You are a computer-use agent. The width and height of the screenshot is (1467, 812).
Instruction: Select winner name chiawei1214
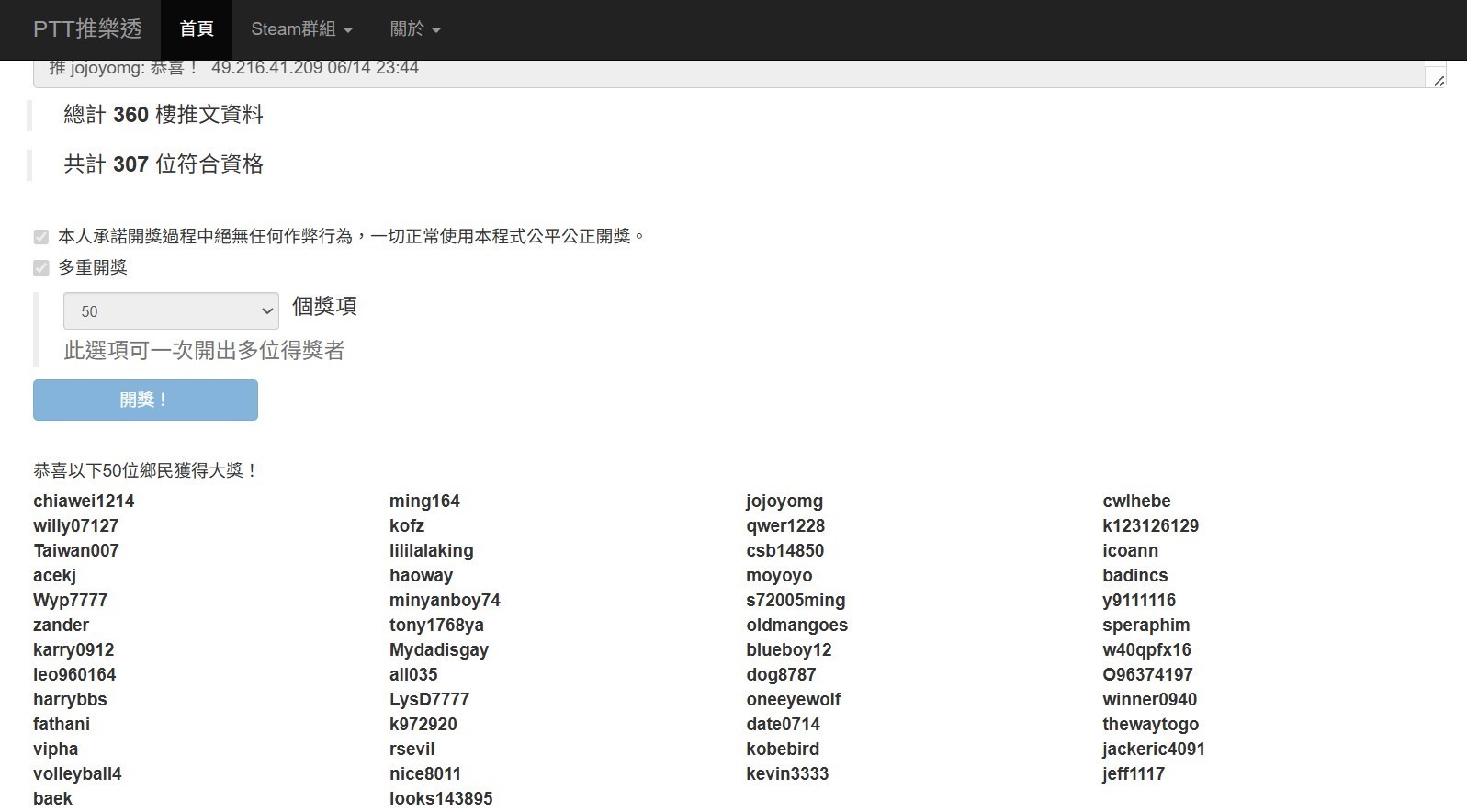(84, 502)
